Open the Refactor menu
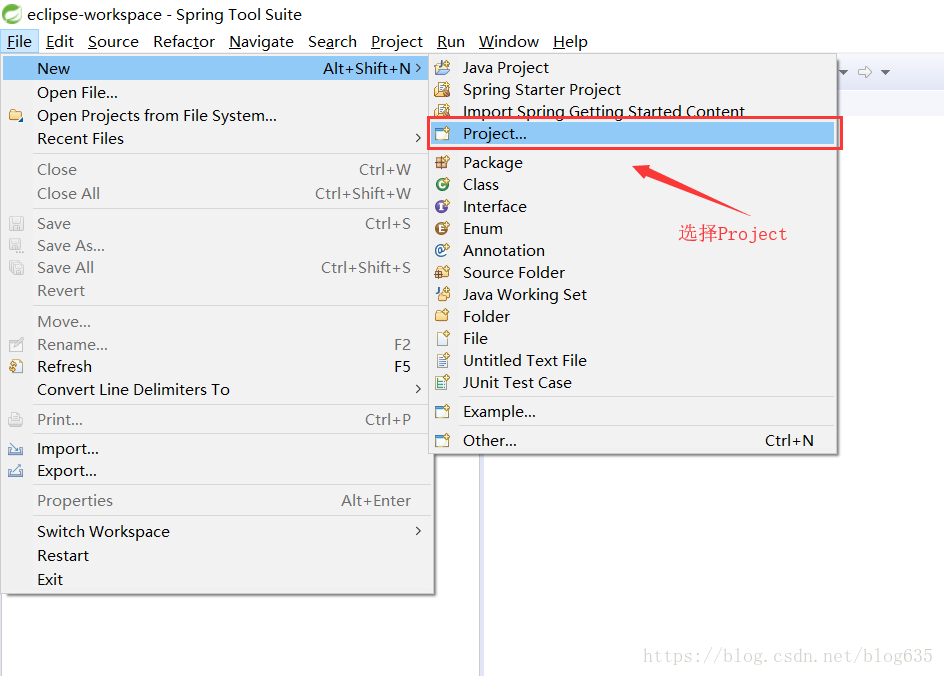 point(184,42)
